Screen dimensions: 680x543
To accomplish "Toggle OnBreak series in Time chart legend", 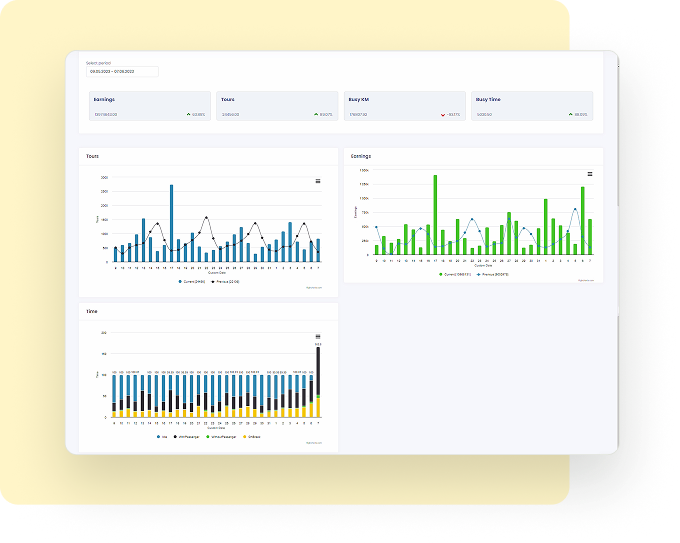I will click(252, 437).
